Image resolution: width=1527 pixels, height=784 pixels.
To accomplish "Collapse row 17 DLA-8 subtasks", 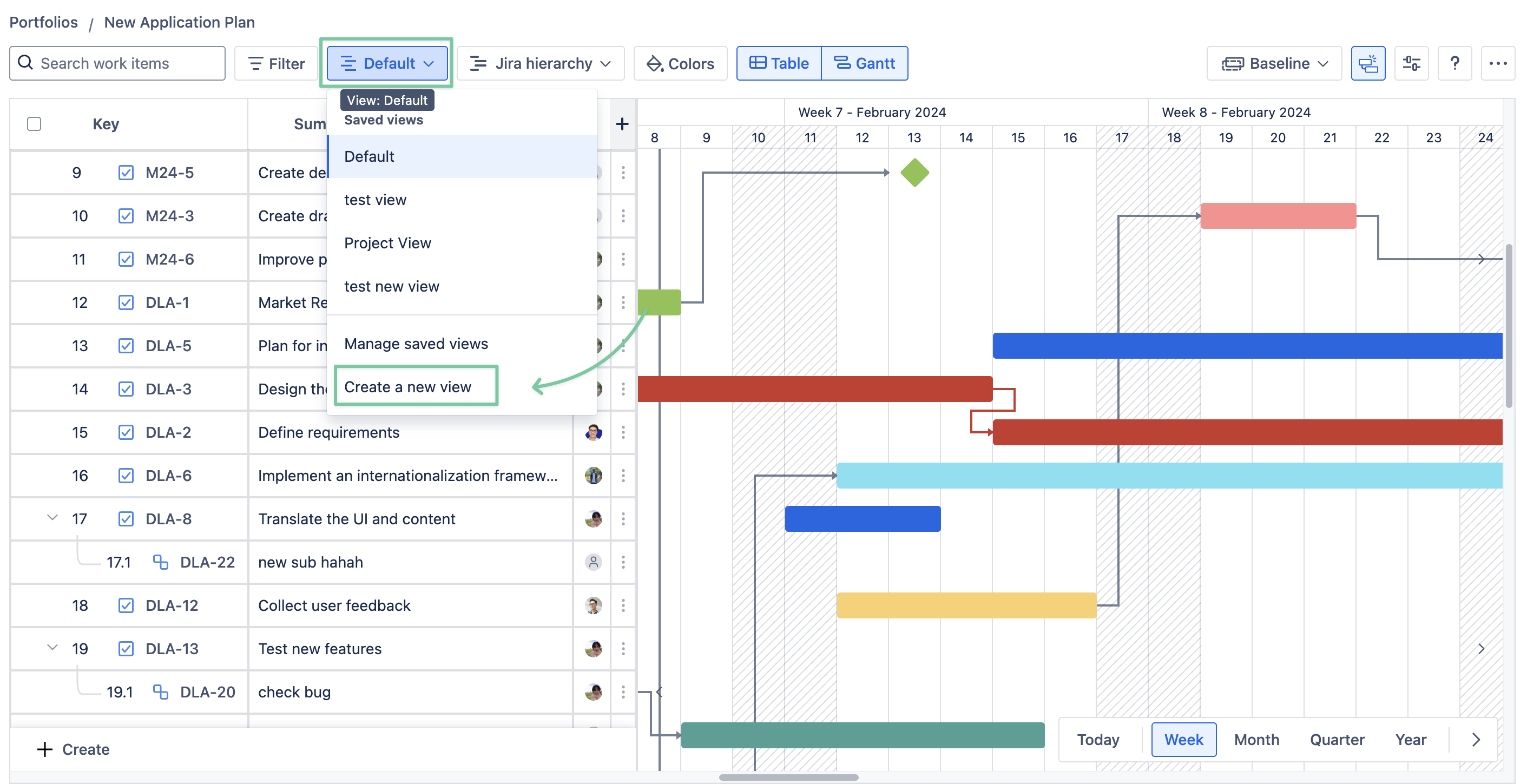I will pyautogui.click(x=52, y=518).
